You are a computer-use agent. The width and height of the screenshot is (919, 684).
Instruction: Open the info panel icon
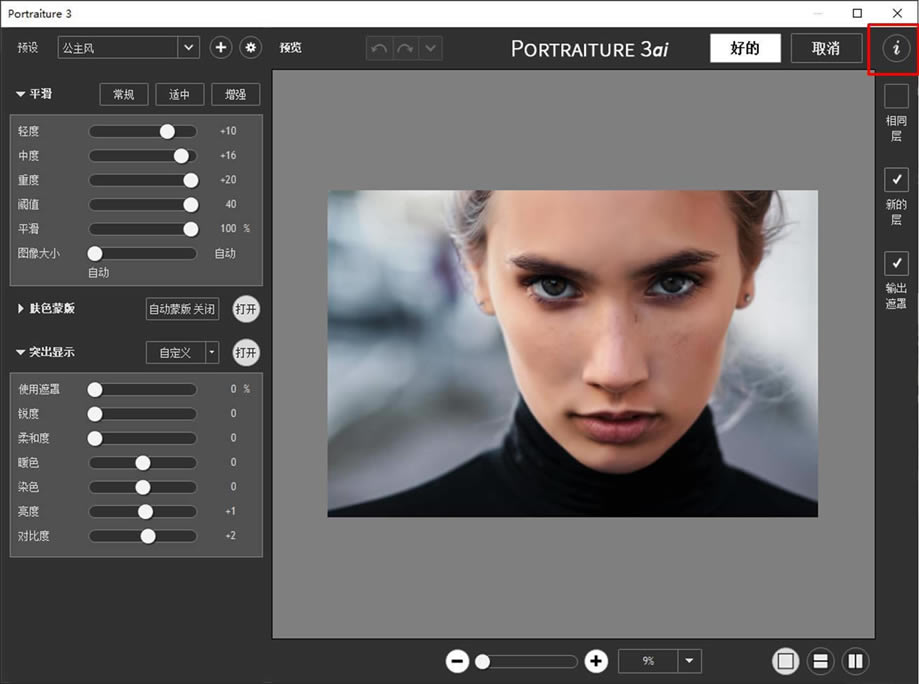pyautogui.click(x=896, y=48)
